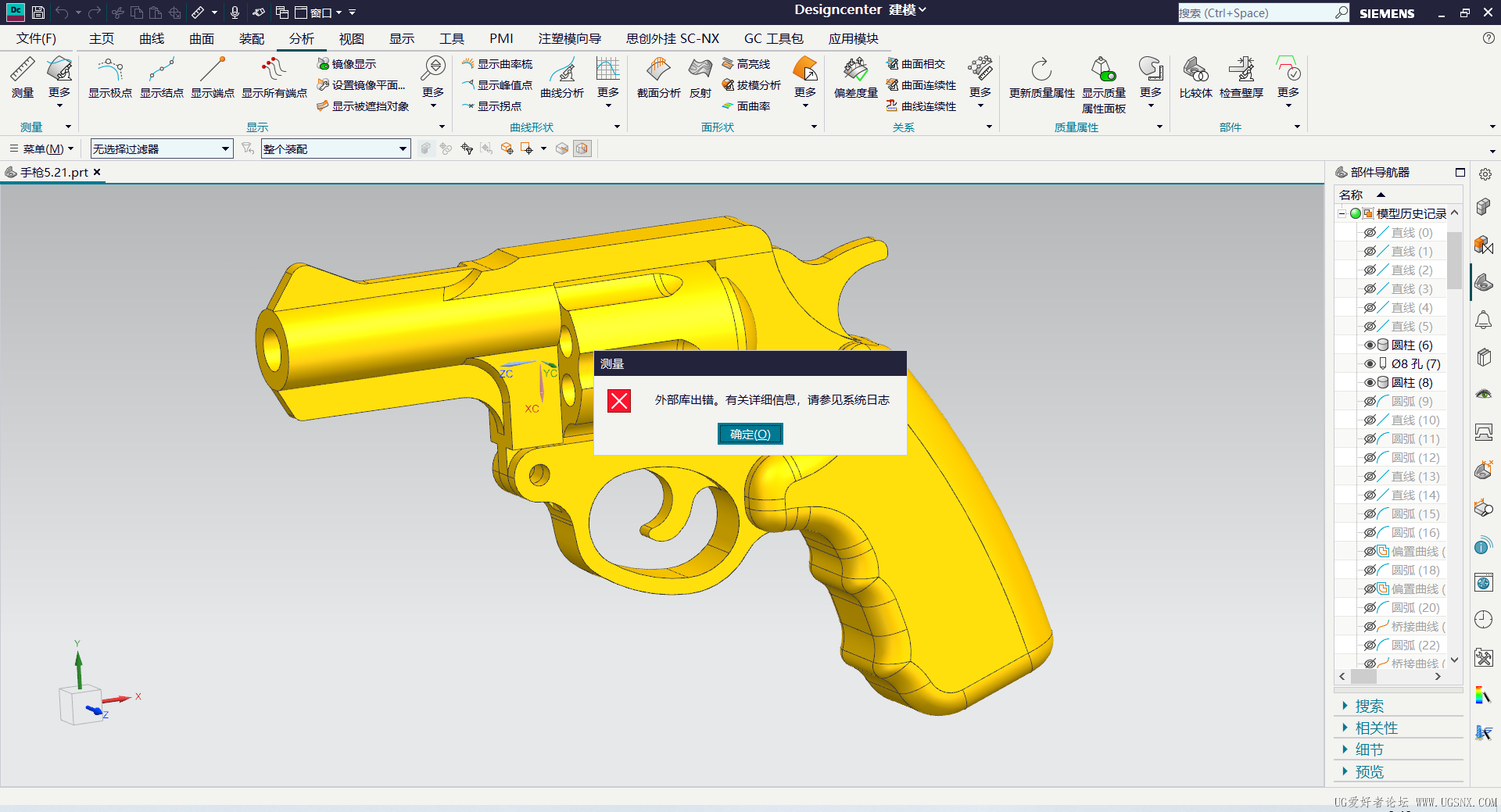Click the 确定(O) button in dialog
Image resolution: width=1501 pixels, height=812 pixels.
tap(750, 434)
